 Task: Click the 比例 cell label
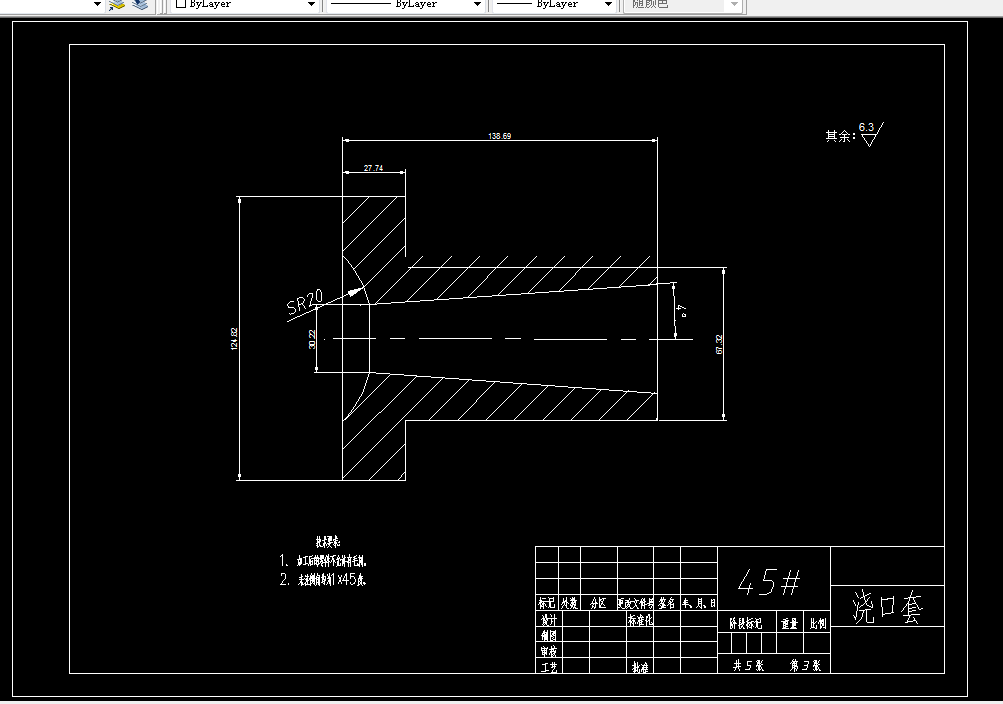pyautogui.click(x=818, y=623)
